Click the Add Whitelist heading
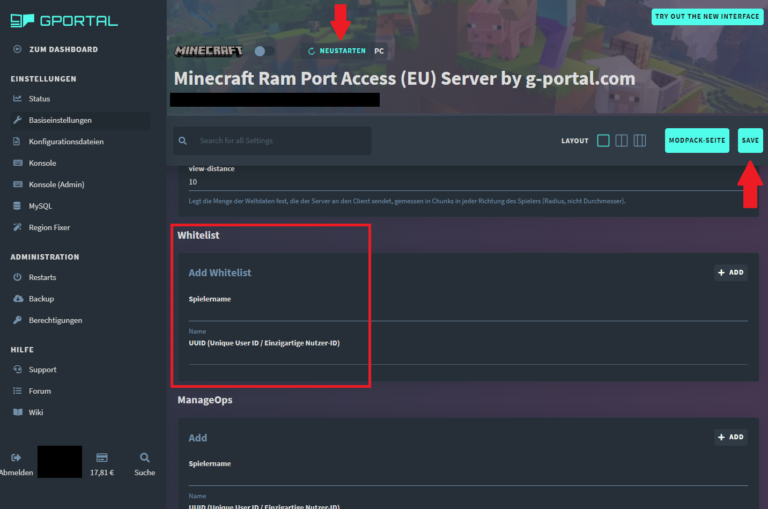 tap(220, 273)
